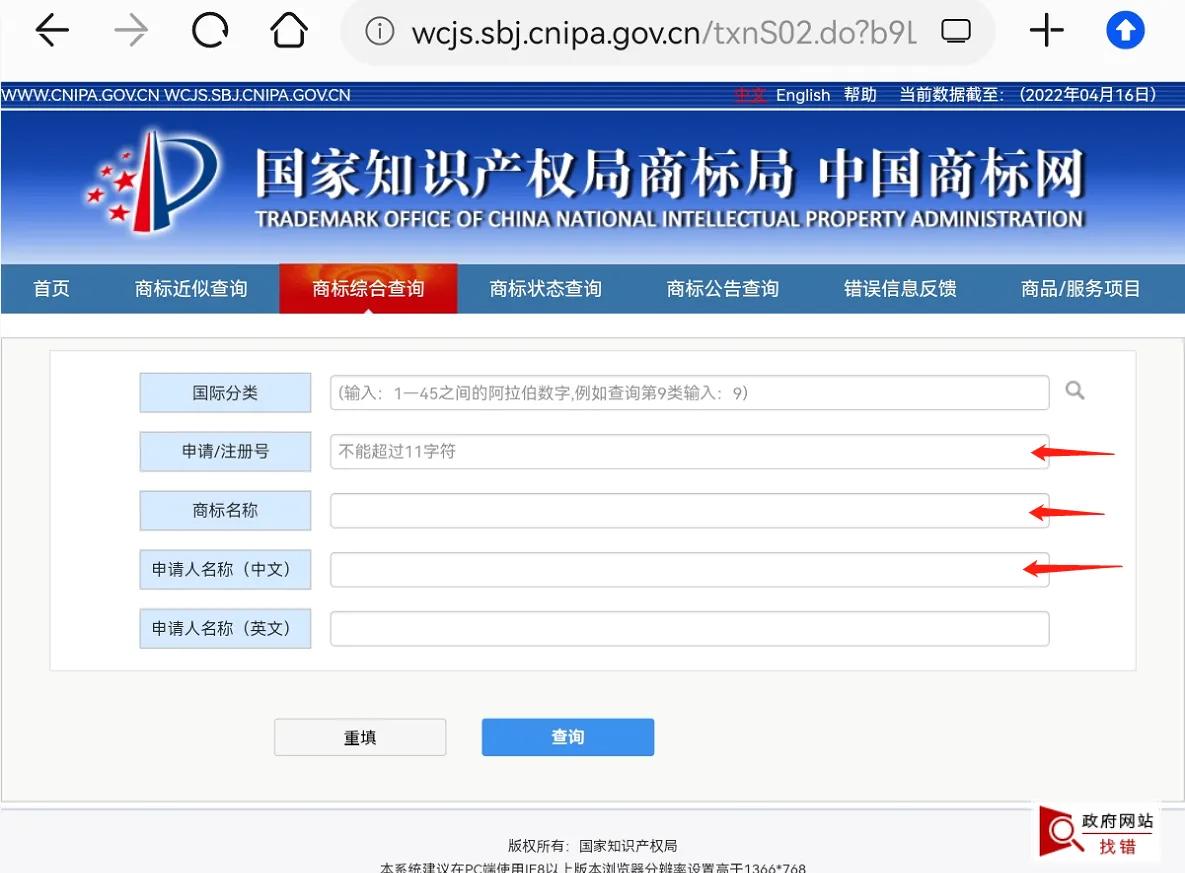Image resolution: width=1185 pixels, height=873 pixels.
Task: Focus the 申请人名称（中文）input field
Action: 689,570
